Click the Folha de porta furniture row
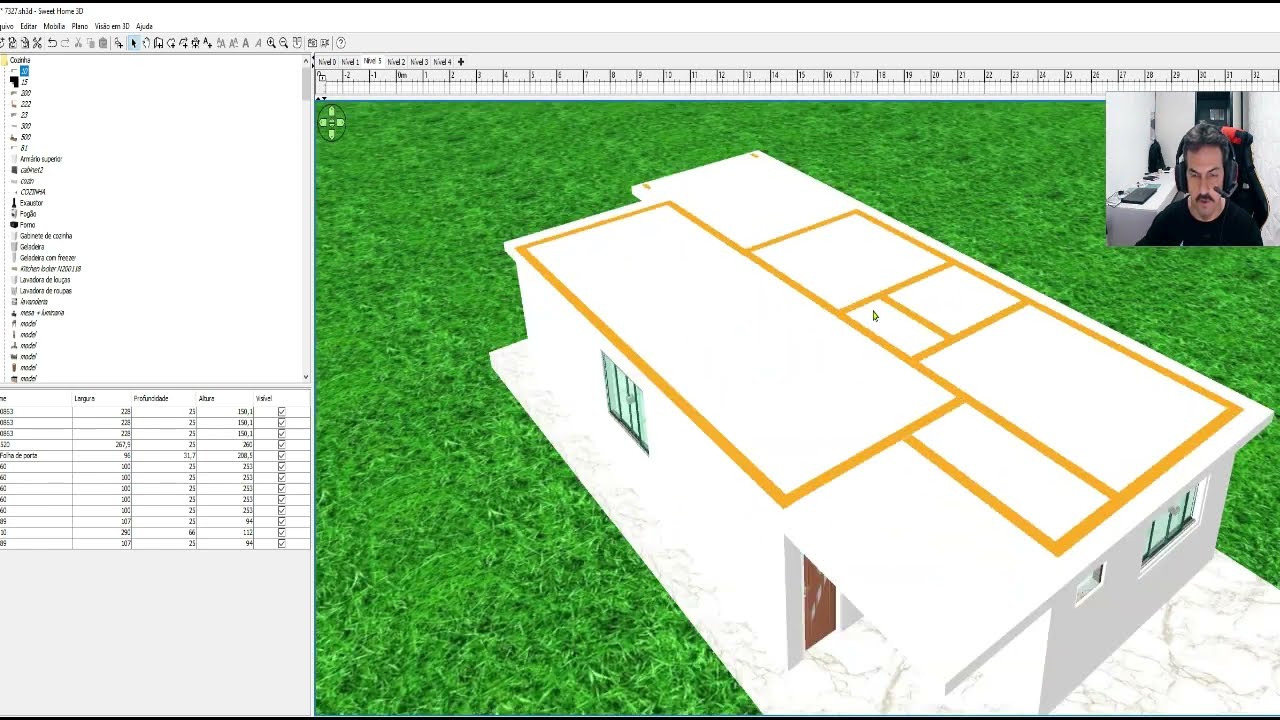Viewport: 1280px width, 720px height. [x=155, y=455]
